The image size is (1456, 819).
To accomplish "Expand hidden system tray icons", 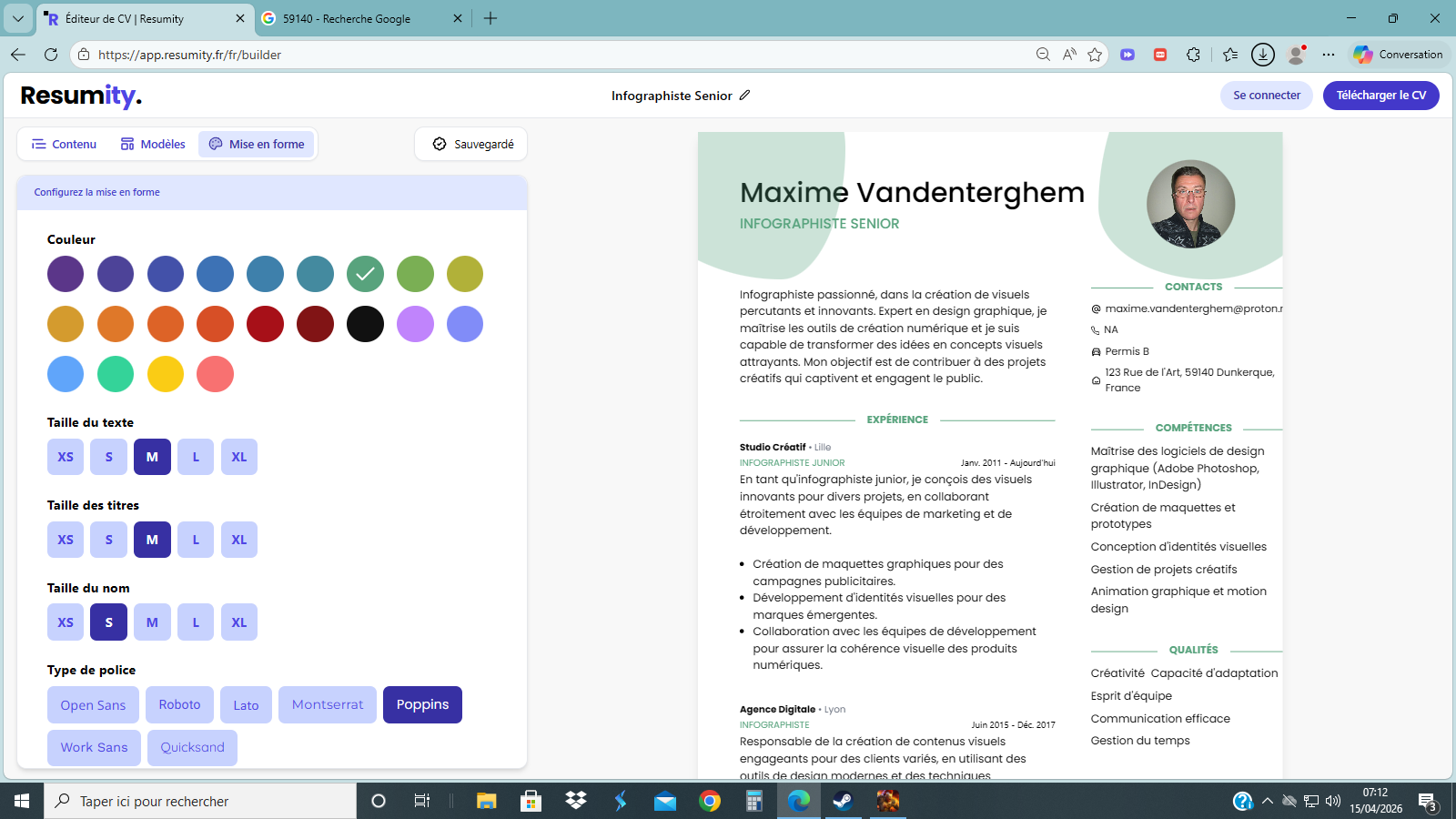I will (x=1267, y=801).
